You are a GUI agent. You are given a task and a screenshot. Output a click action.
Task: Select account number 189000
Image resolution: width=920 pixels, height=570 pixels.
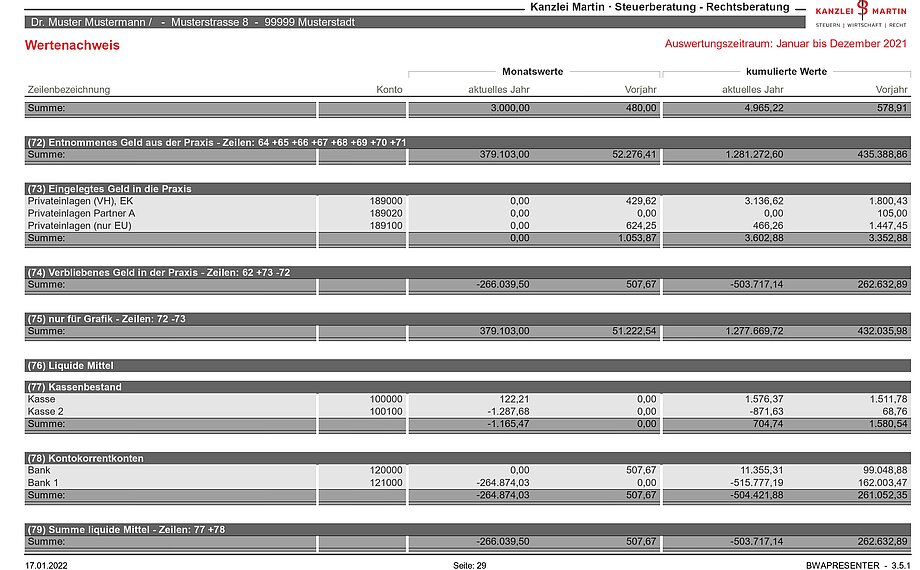click(386, 201)
